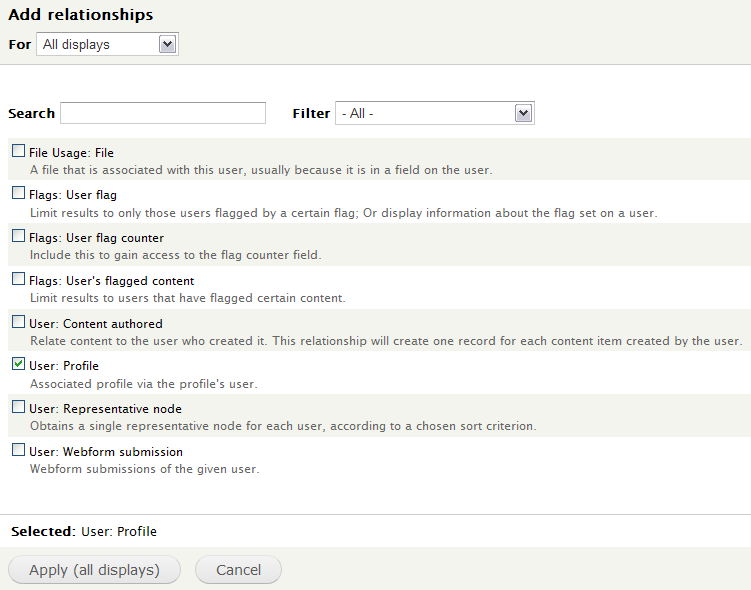The height and width of the screenshot is (590, 751).
Task: Check the File Usage: File checkbox
Action: (18, 151)
